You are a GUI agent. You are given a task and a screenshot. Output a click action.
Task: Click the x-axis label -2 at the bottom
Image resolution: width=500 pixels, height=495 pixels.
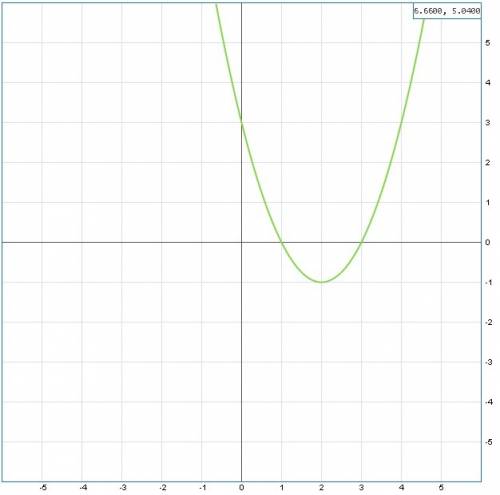tap(162, 488)
